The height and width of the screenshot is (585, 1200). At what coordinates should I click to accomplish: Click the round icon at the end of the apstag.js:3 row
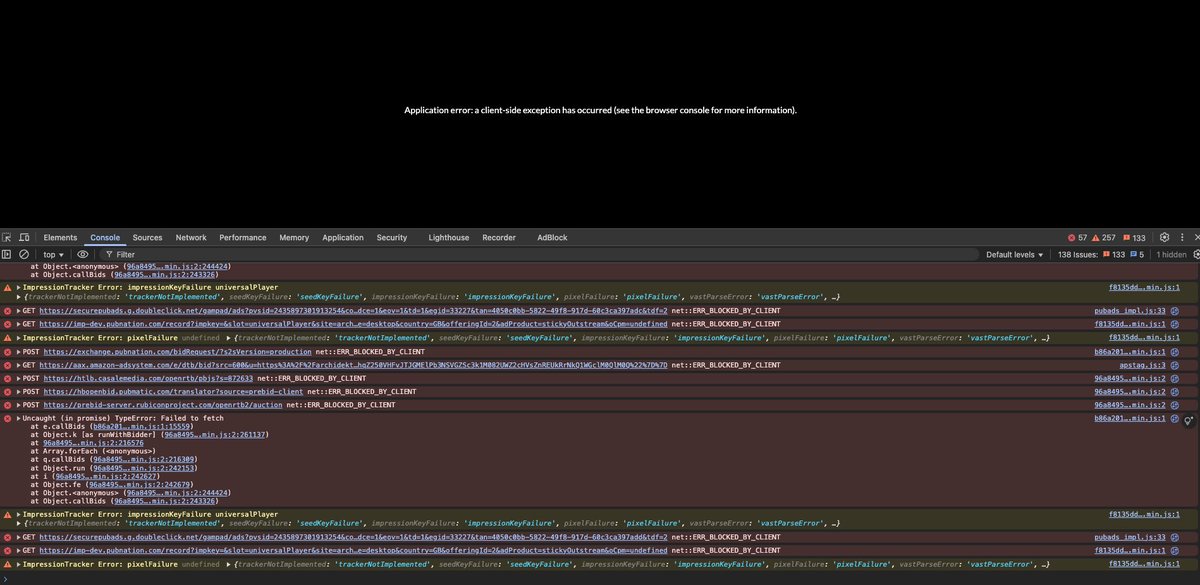[x=1175, y=365]
